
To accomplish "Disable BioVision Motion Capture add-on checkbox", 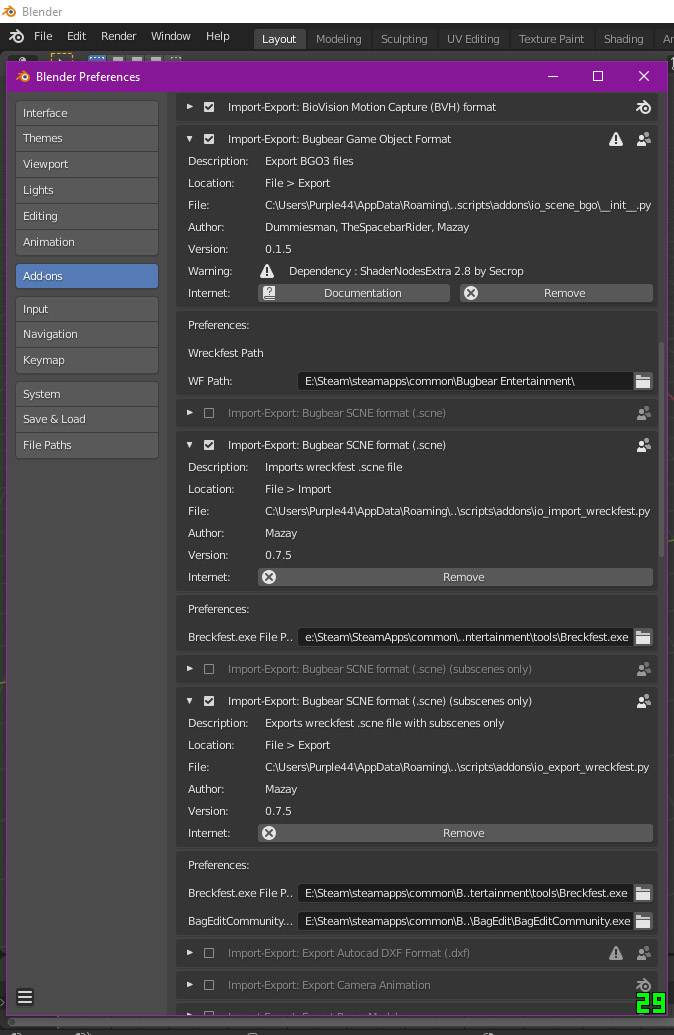I will click(x=209, y=107).
